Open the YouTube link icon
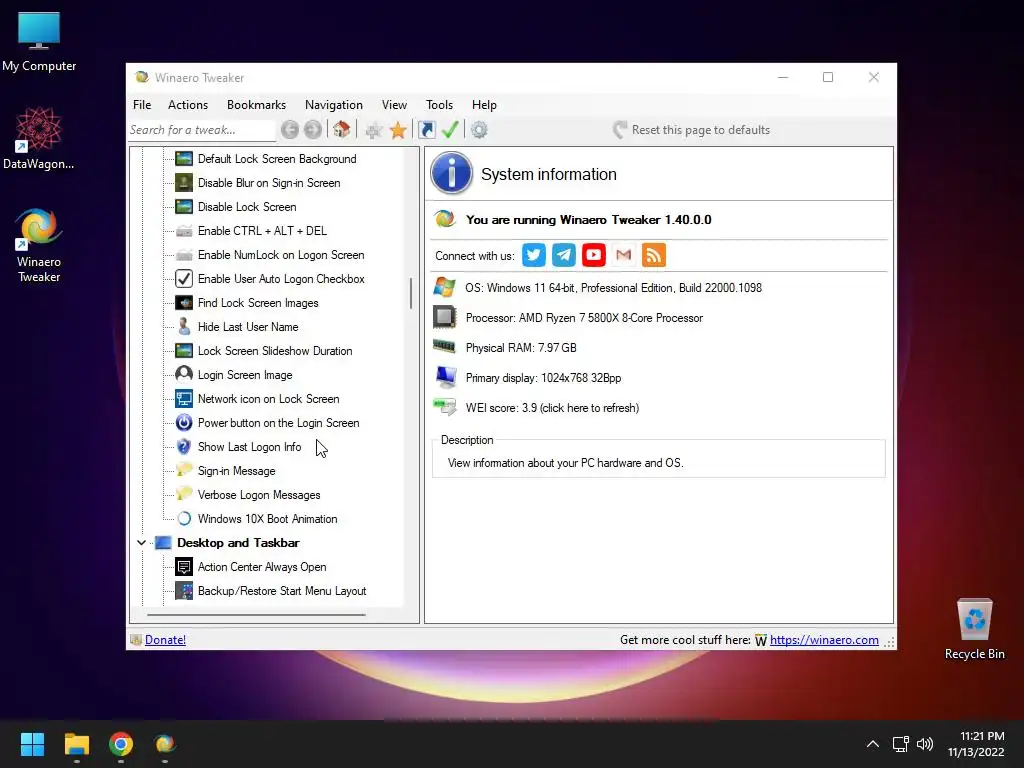The height and width of the screenshot is (768, 1024). pos(594,255)
